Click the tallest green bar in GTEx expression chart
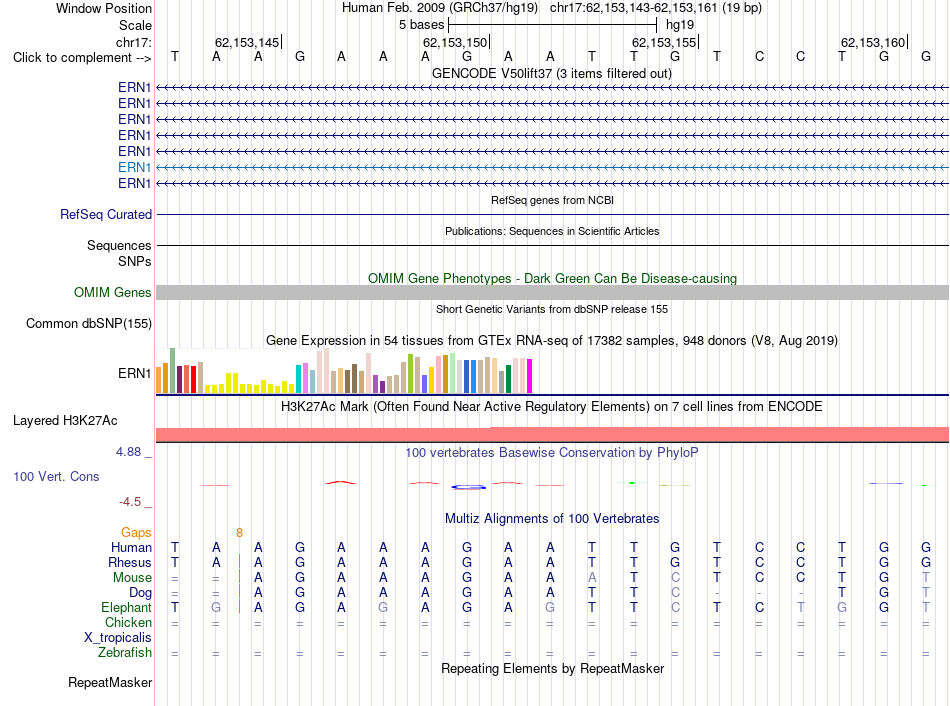 173,371
